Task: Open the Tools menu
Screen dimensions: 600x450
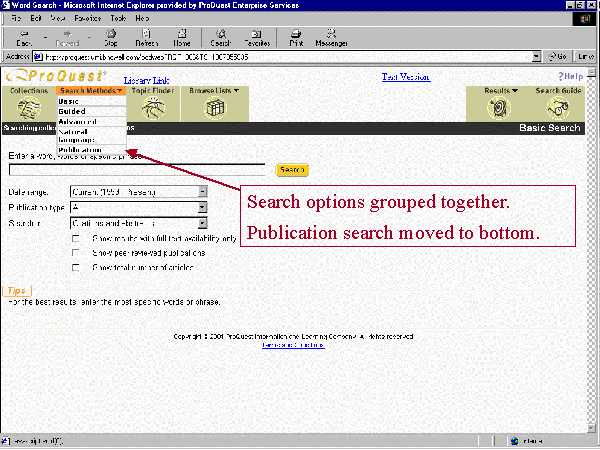Action: [118, 18]
